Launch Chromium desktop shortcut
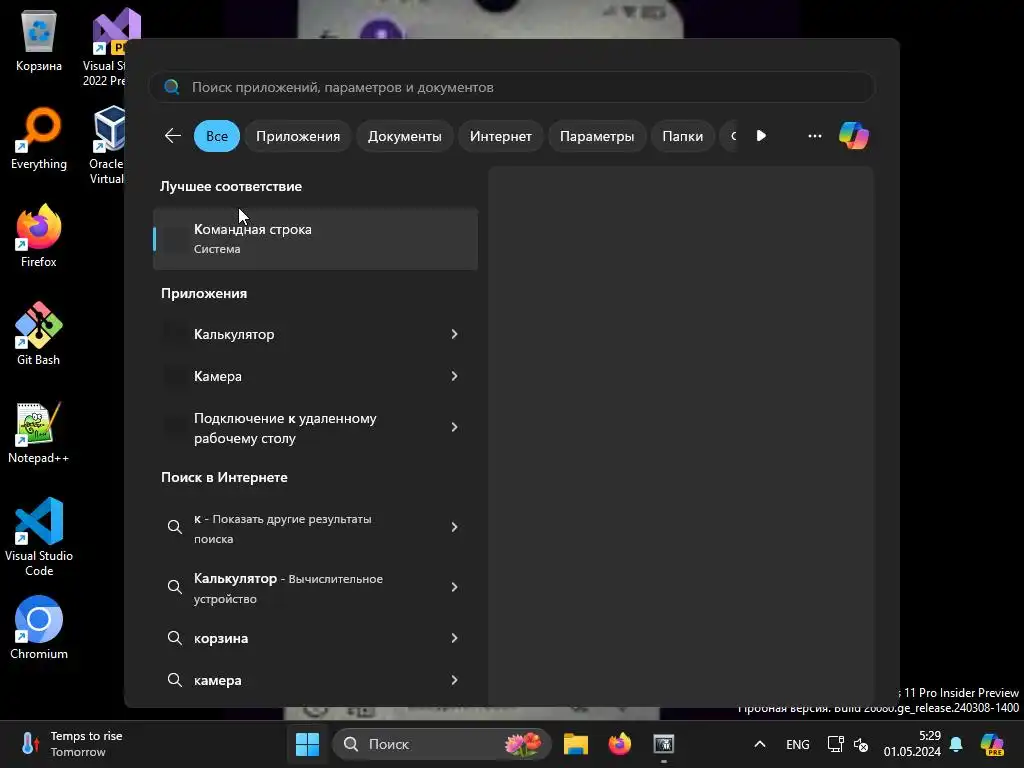Image resolution: width=1024 pixels, height=768 pixels. [39, 628]
